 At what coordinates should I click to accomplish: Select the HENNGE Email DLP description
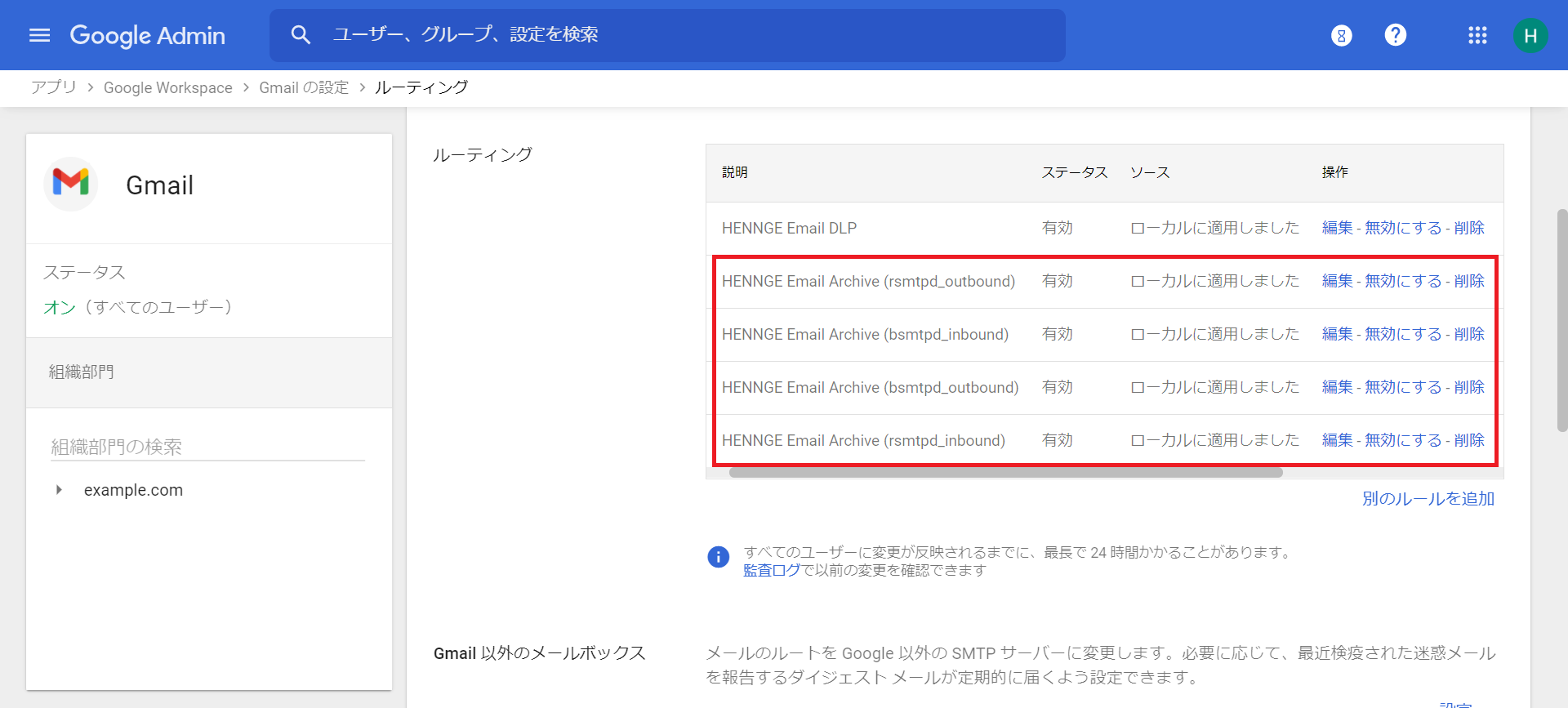tap(789, 228)
